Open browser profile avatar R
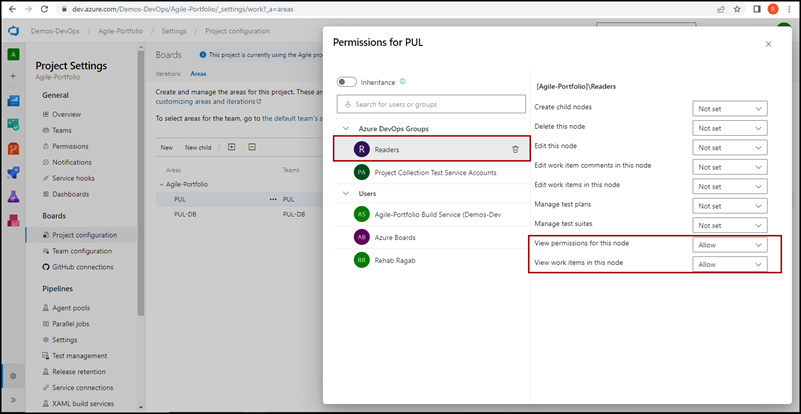The image size is (801, 414). click(x=773, y=9)
